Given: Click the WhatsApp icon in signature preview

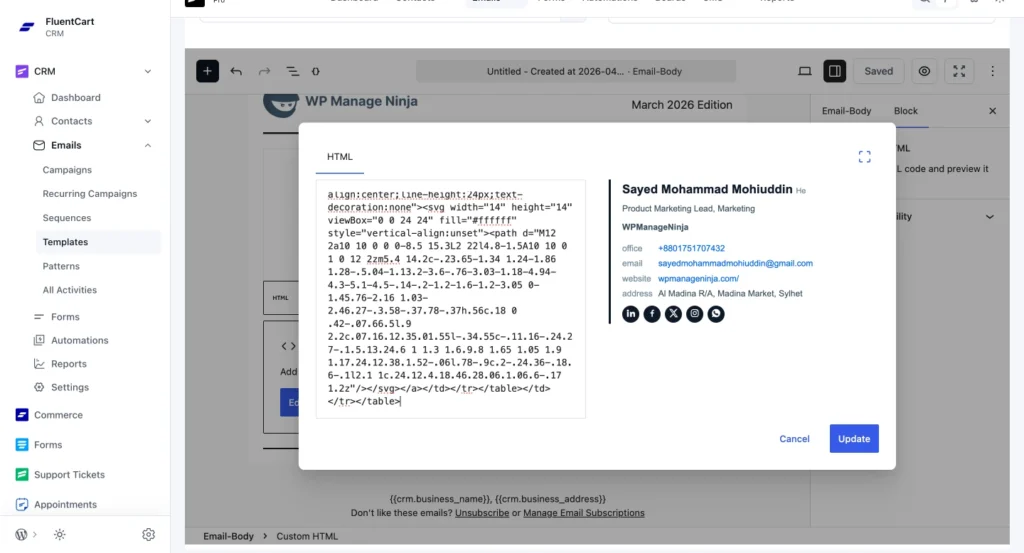Looking at the screenshot, I should [x=716, y=314].
